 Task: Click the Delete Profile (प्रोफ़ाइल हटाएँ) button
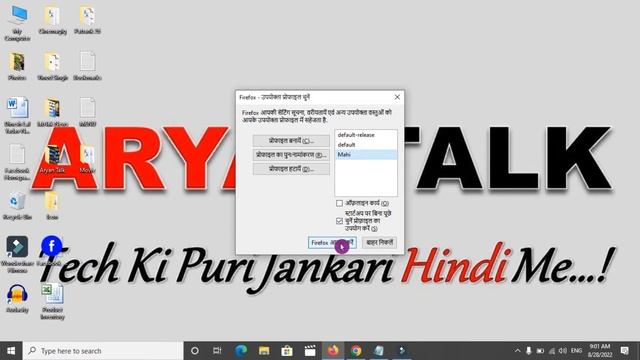pyautogui.click(x=291, y=169)
